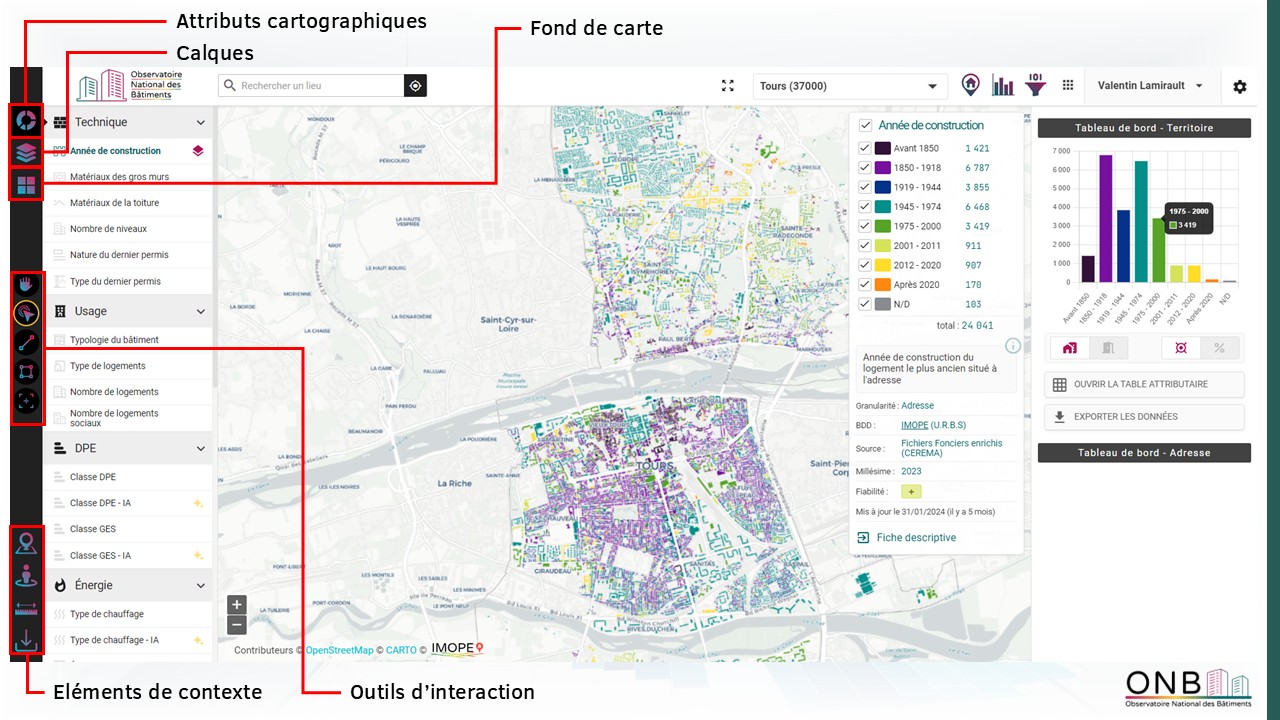
Task: Select 'Classe DPE' attribute in list
Action: tap(93, 477)
